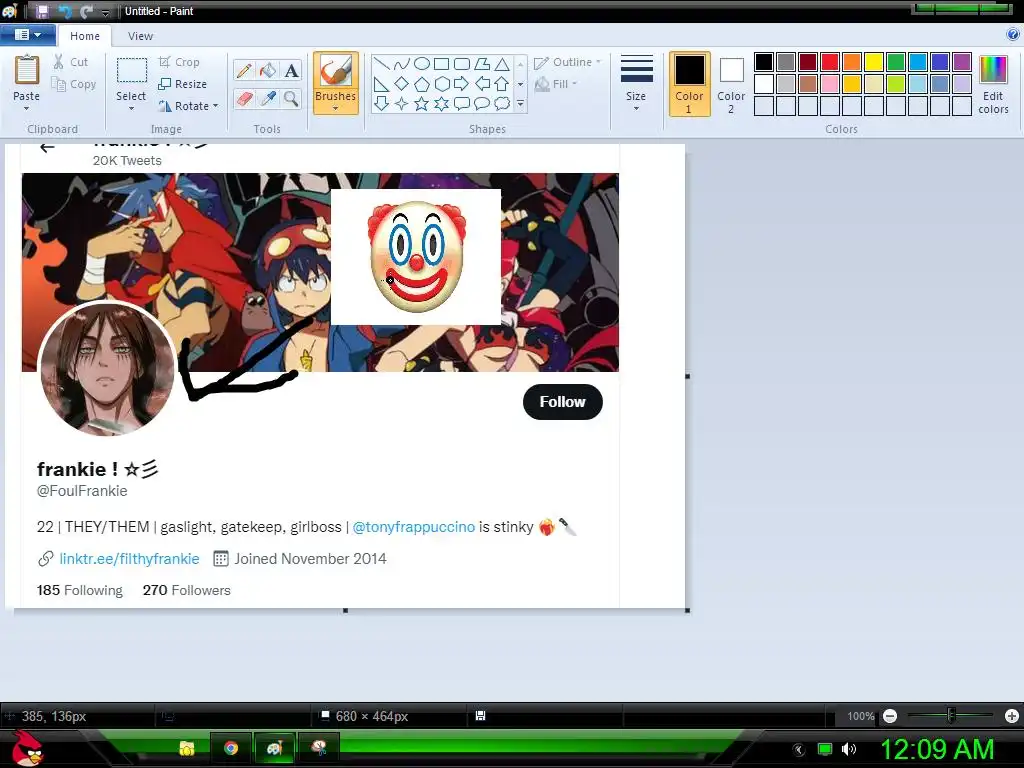Image resolution: width=1024 pixels, height=768 pixels.
Task: Click the zoom slider handle
Action: [952, 716]
